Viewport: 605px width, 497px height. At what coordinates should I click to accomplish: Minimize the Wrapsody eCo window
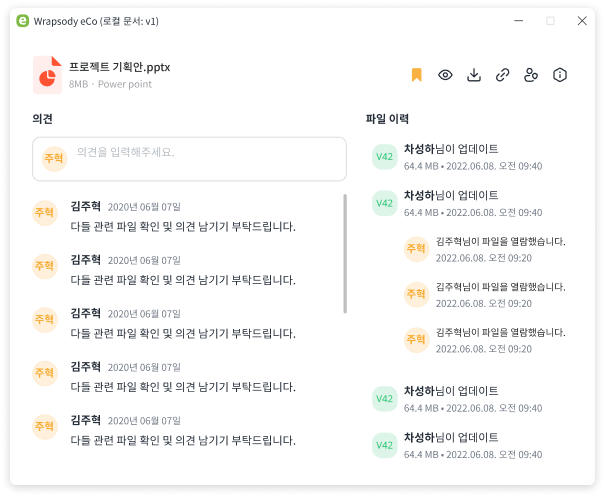tap(519, 20)
